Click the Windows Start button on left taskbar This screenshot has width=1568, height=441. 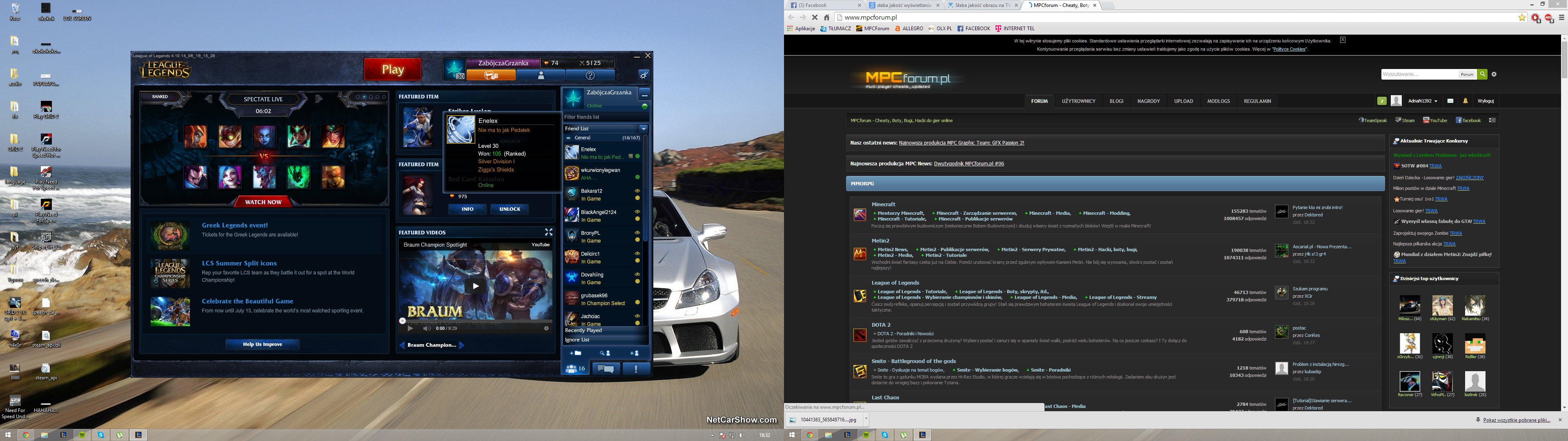point(7,435)
